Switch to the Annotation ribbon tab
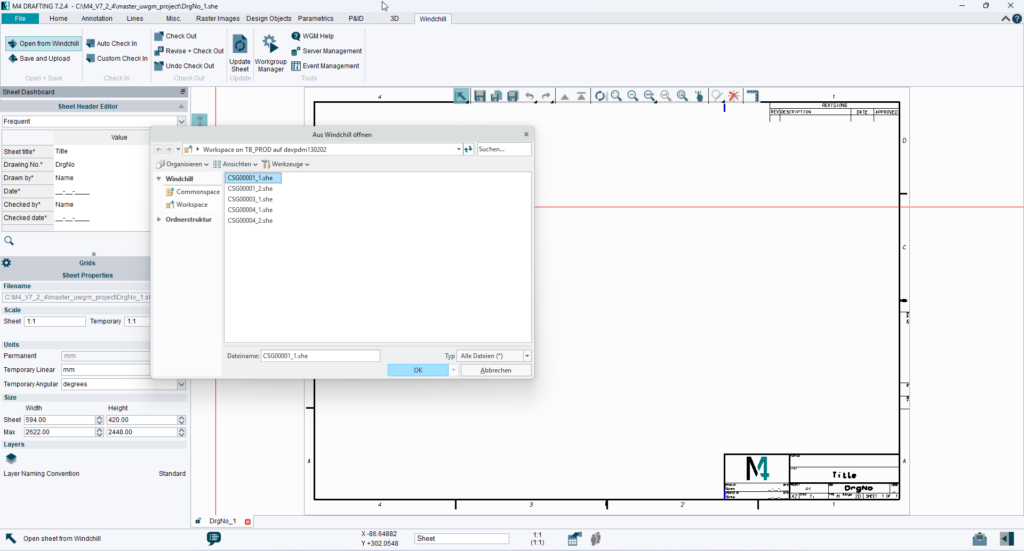The height and width of the screenshot is (551, 1024). tap(97, 18)
